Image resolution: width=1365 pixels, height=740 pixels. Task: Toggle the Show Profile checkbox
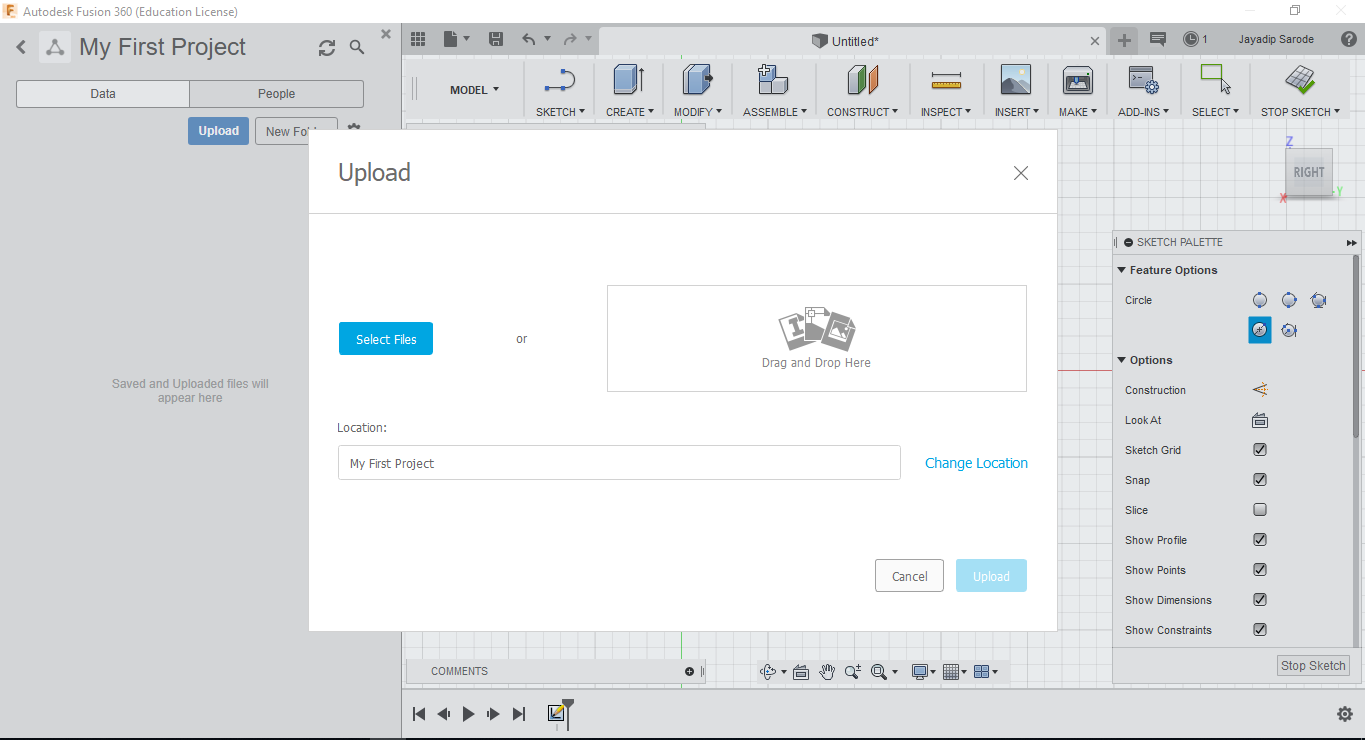click(1260, 540)
